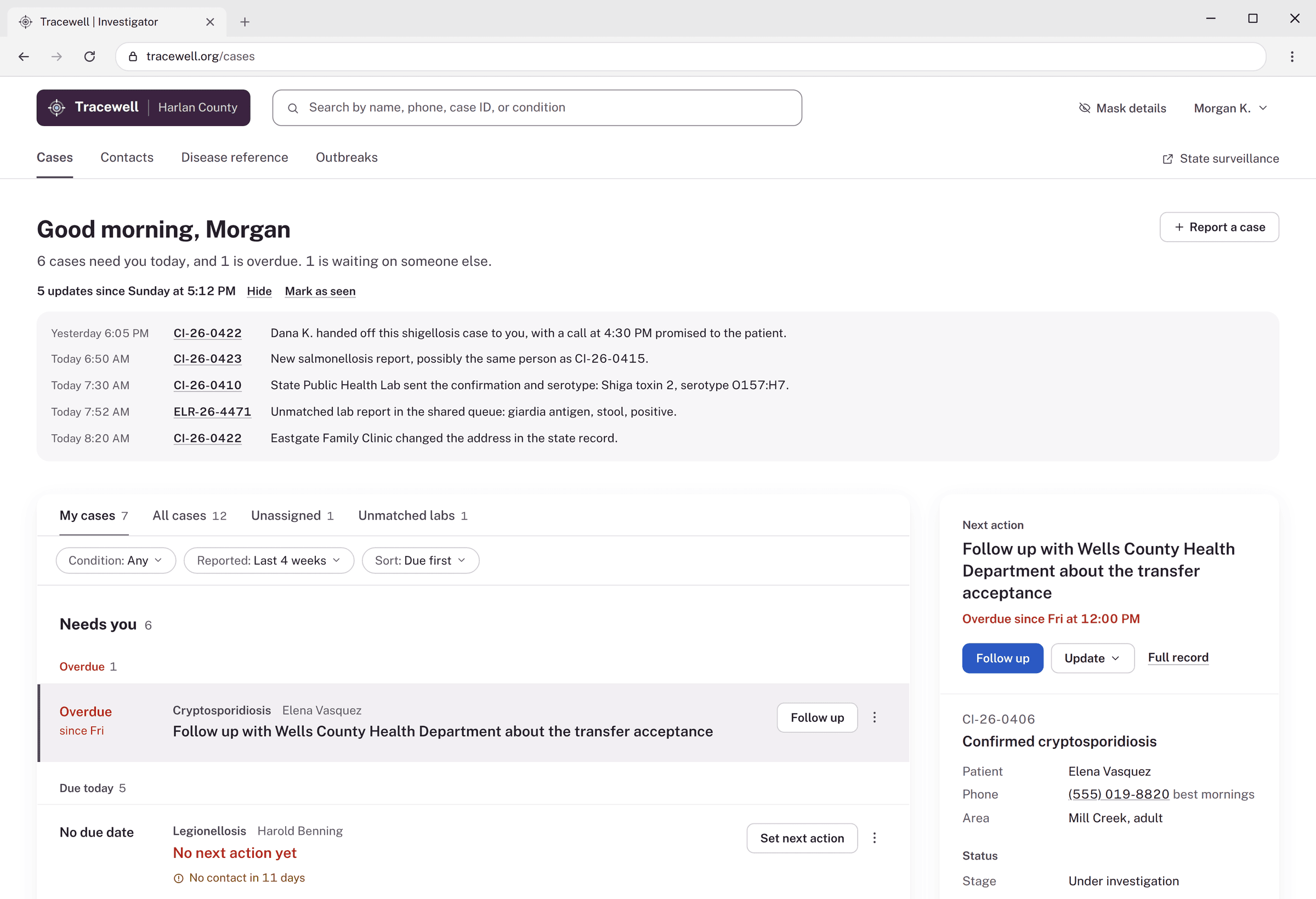Image resolution: width=1316 pixels, height=899 pixels.
Task: Open the Unmatched labs tab
Action: coord(413,515)
